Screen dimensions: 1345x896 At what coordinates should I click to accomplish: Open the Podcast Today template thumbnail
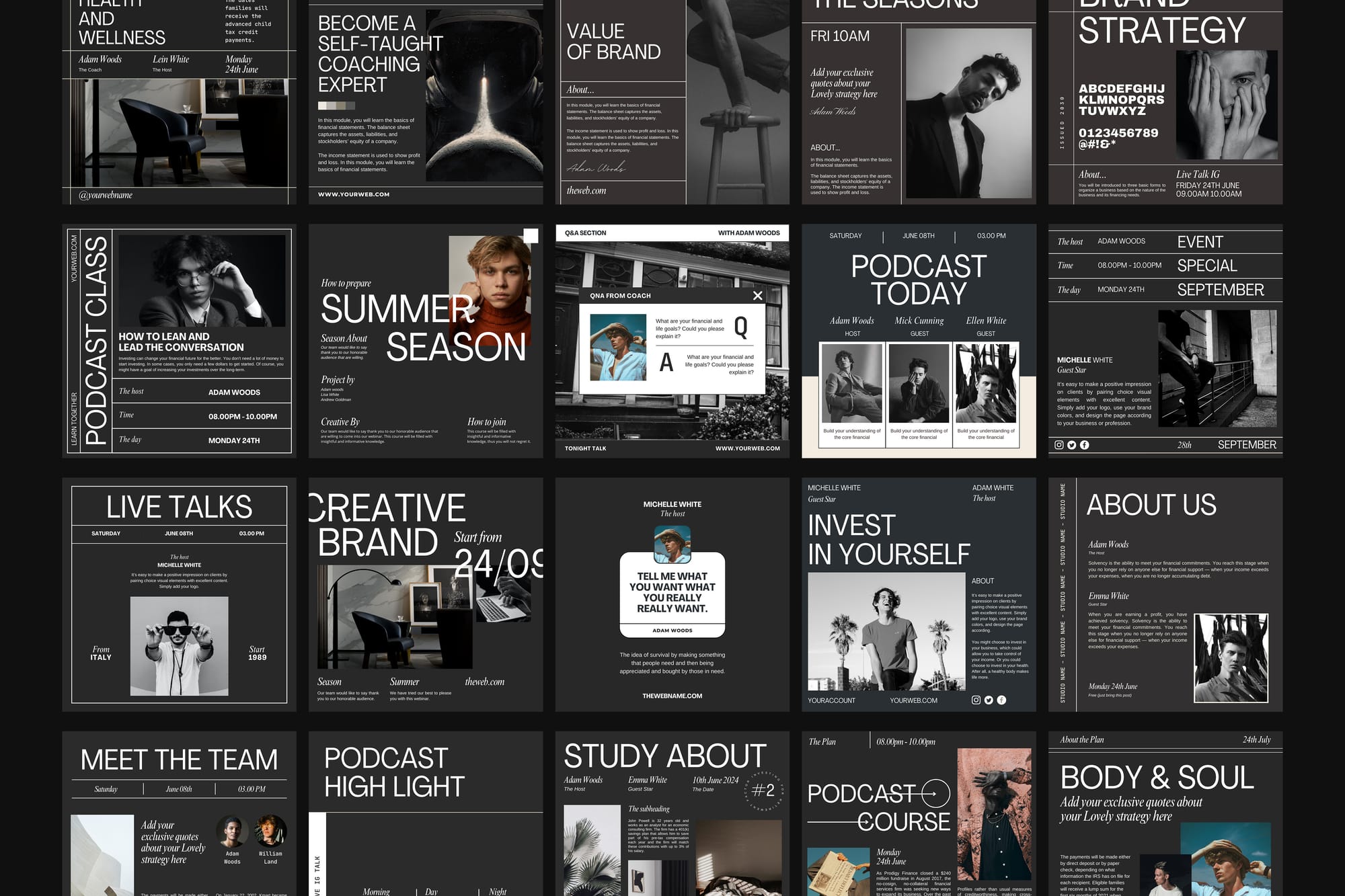point(919,279)
